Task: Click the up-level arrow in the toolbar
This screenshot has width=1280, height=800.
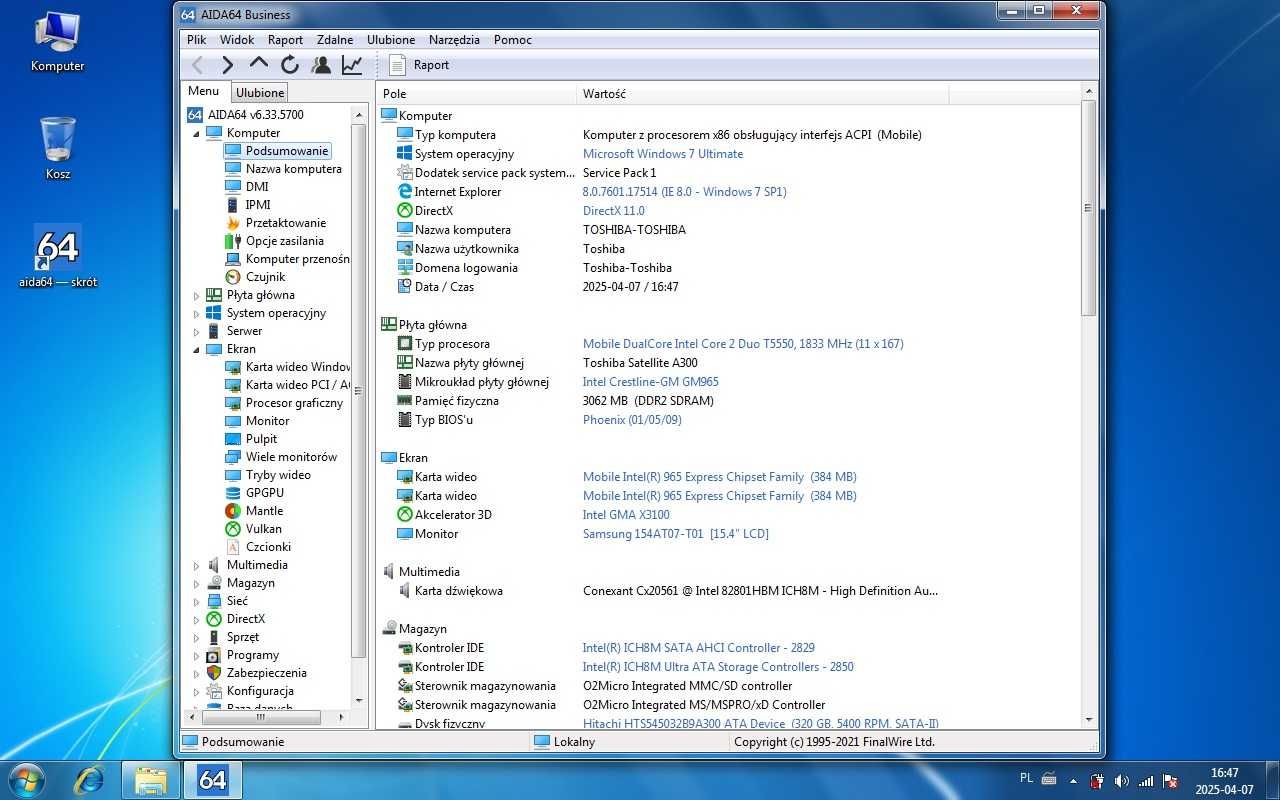Action: 258,63
